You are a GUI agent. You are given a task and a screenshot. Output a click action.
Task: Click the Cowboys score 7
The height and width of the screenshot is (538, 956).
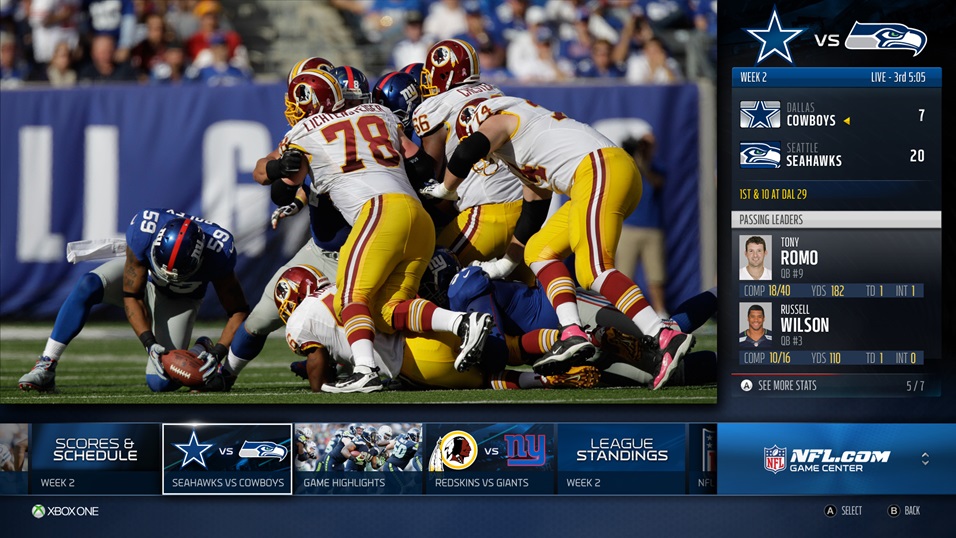pyautogui.click(x=921, y=115)
